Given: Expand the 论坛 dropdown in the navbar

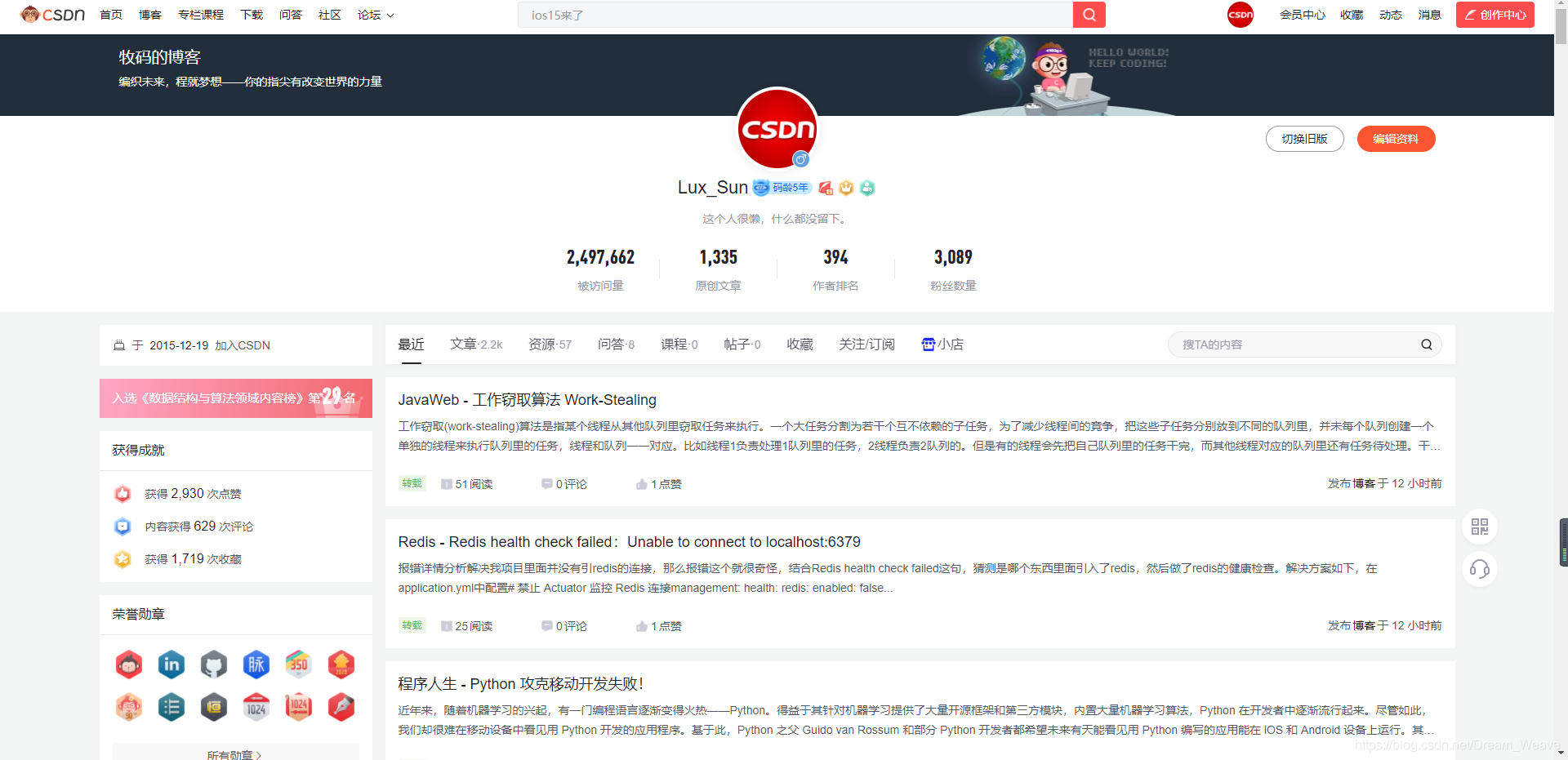Looking at the screenshot, I should point(376,15).
